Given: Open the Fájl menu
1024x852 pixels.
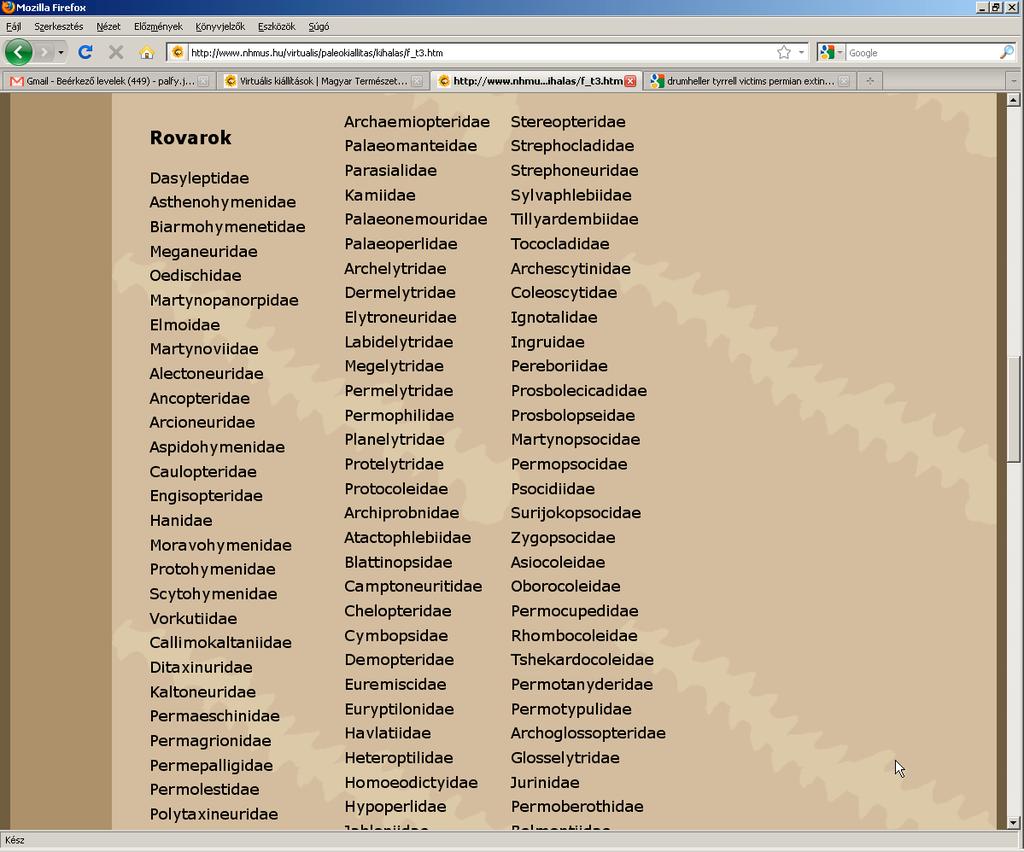Looking at the screenshot, I should [13, 27].
